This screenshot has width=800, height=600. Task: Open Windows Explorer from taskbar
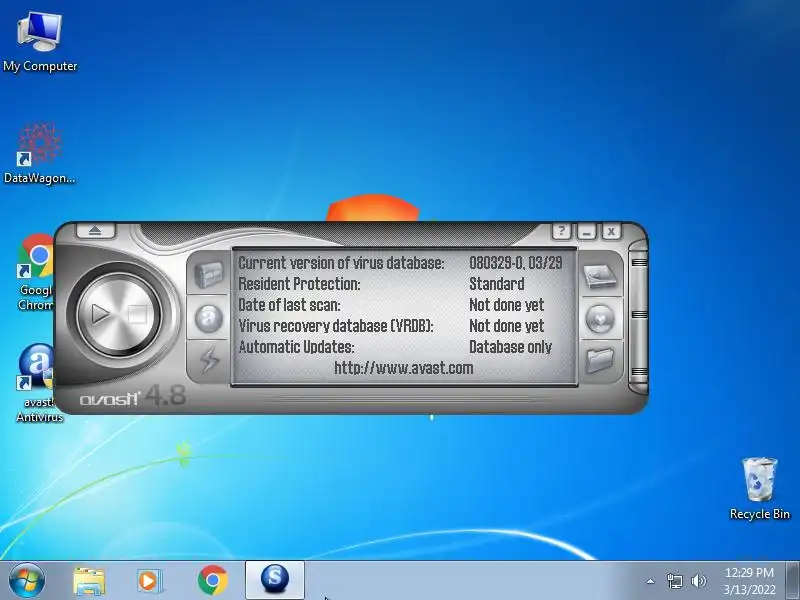[89, 581]
